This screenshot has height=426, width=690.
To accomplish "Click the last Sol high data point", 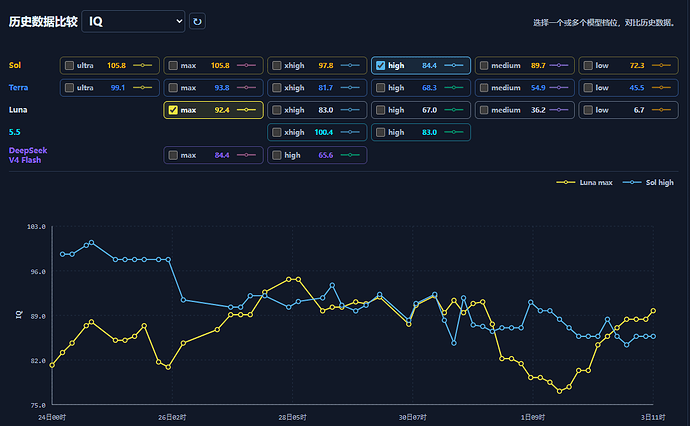I will (653, 336).
